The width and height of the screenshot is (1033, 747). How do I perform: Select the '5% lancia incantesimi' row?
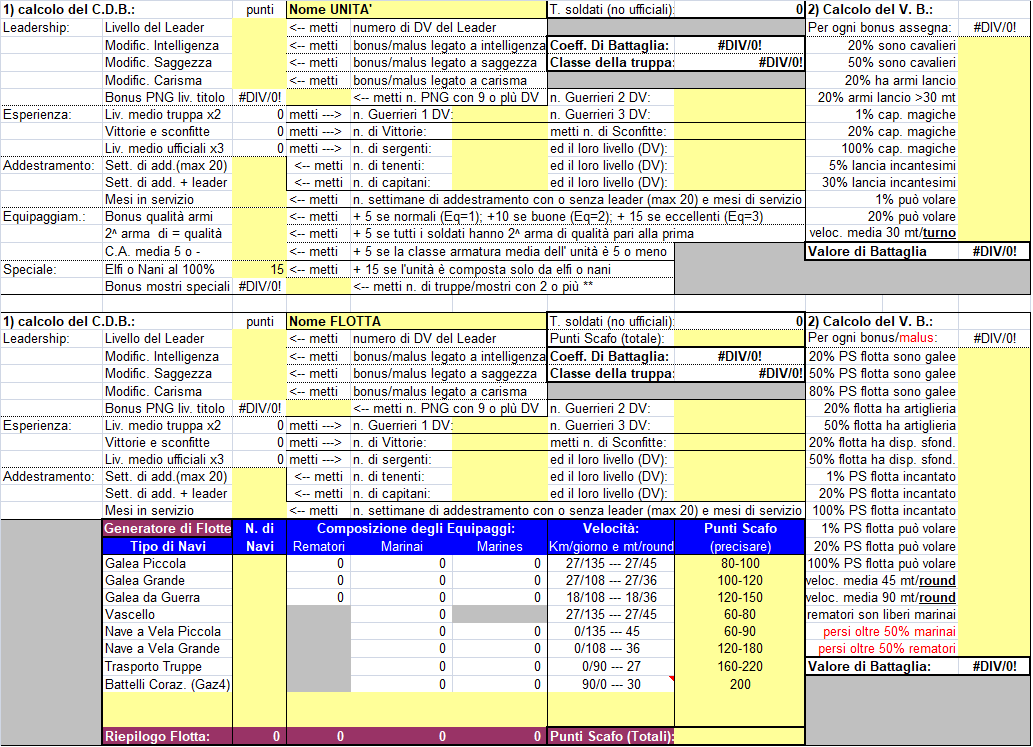pyautogui.click(x=882, y=165)
